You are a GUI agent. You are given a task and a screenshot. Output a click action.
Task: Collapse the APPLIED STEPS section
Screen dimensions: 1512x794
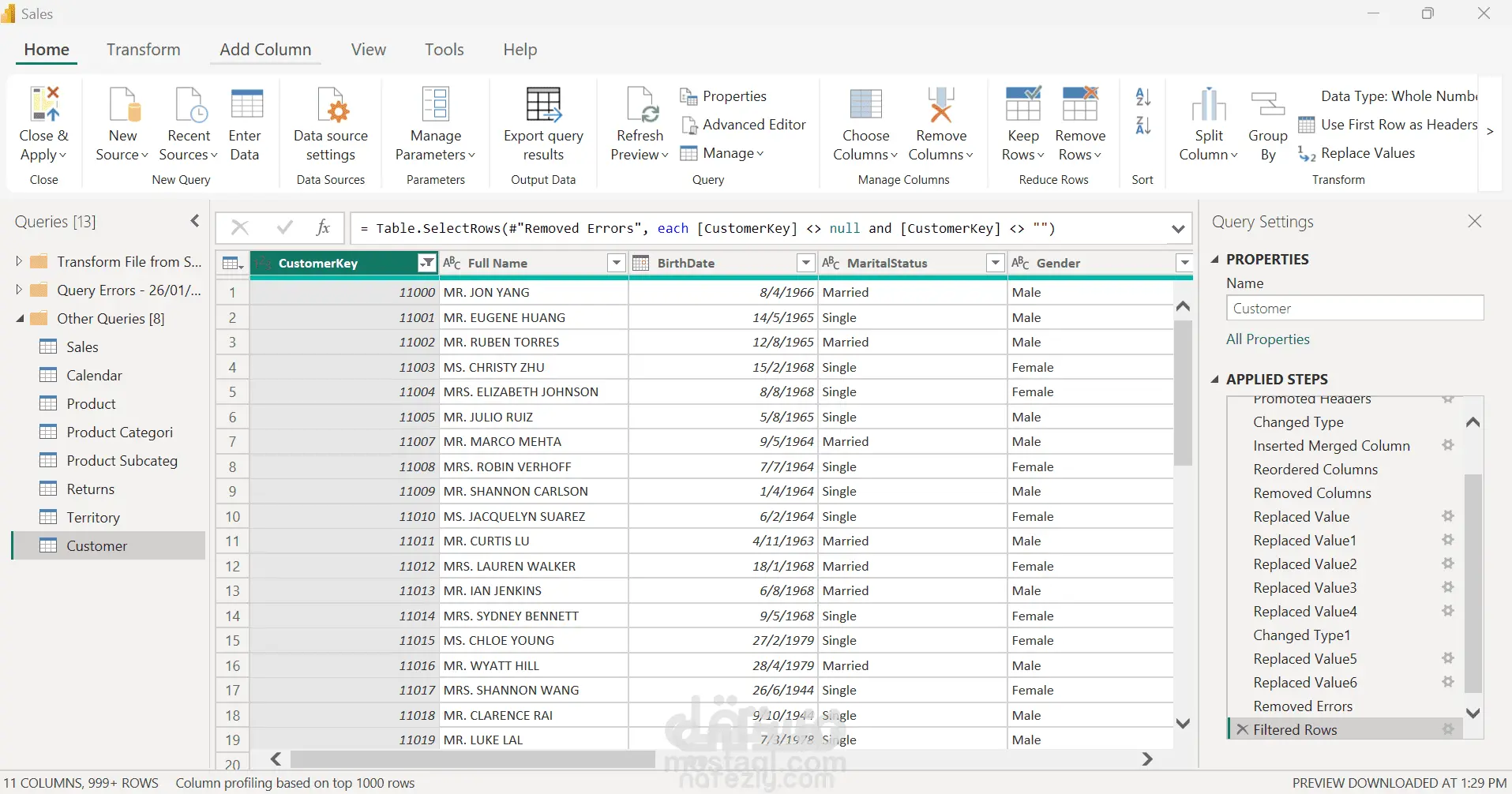coord(1215,380)
